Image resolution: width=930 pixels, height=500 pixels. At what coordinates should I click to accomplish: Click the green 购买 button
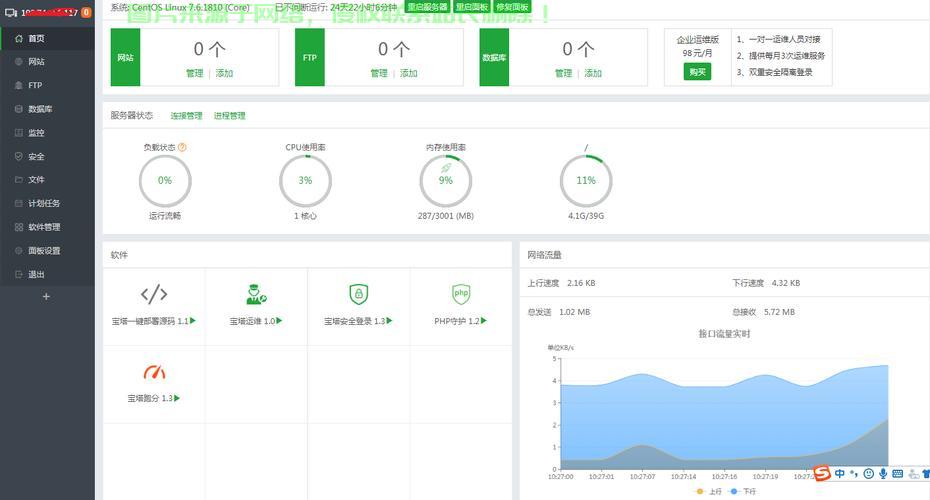698,72
